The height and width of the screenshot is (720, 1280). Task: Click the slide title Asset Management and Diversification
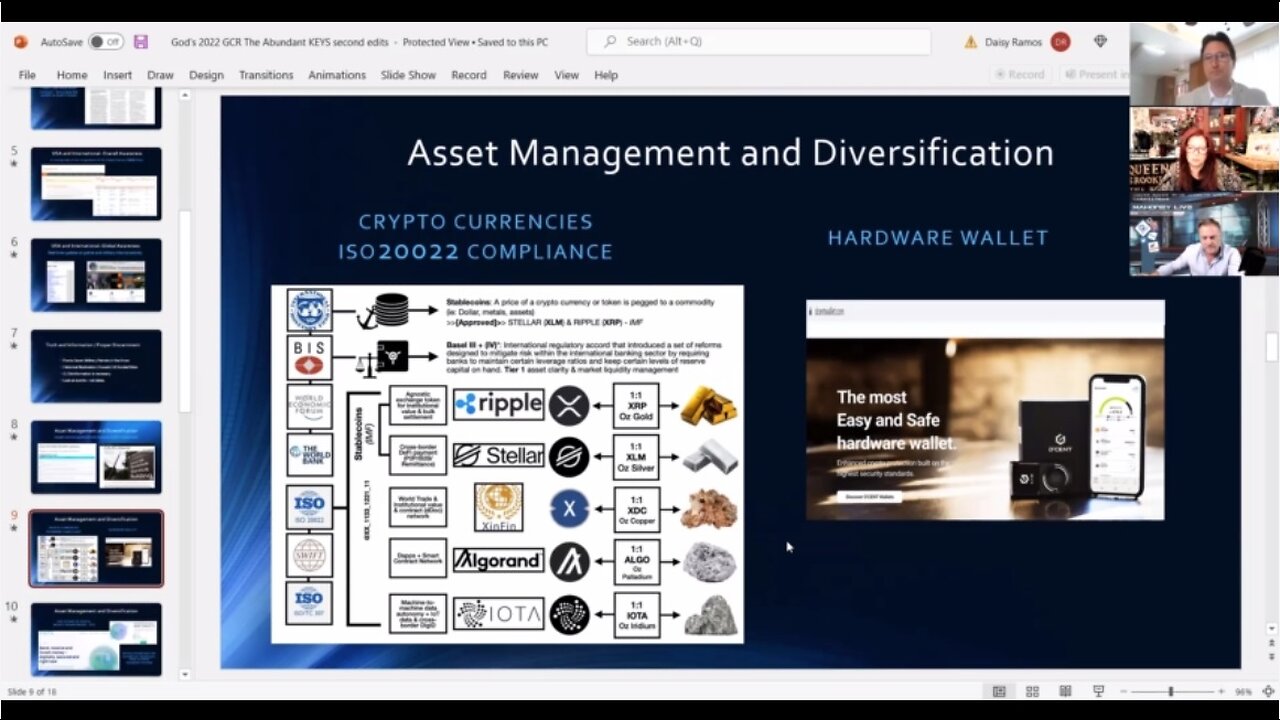730,153
